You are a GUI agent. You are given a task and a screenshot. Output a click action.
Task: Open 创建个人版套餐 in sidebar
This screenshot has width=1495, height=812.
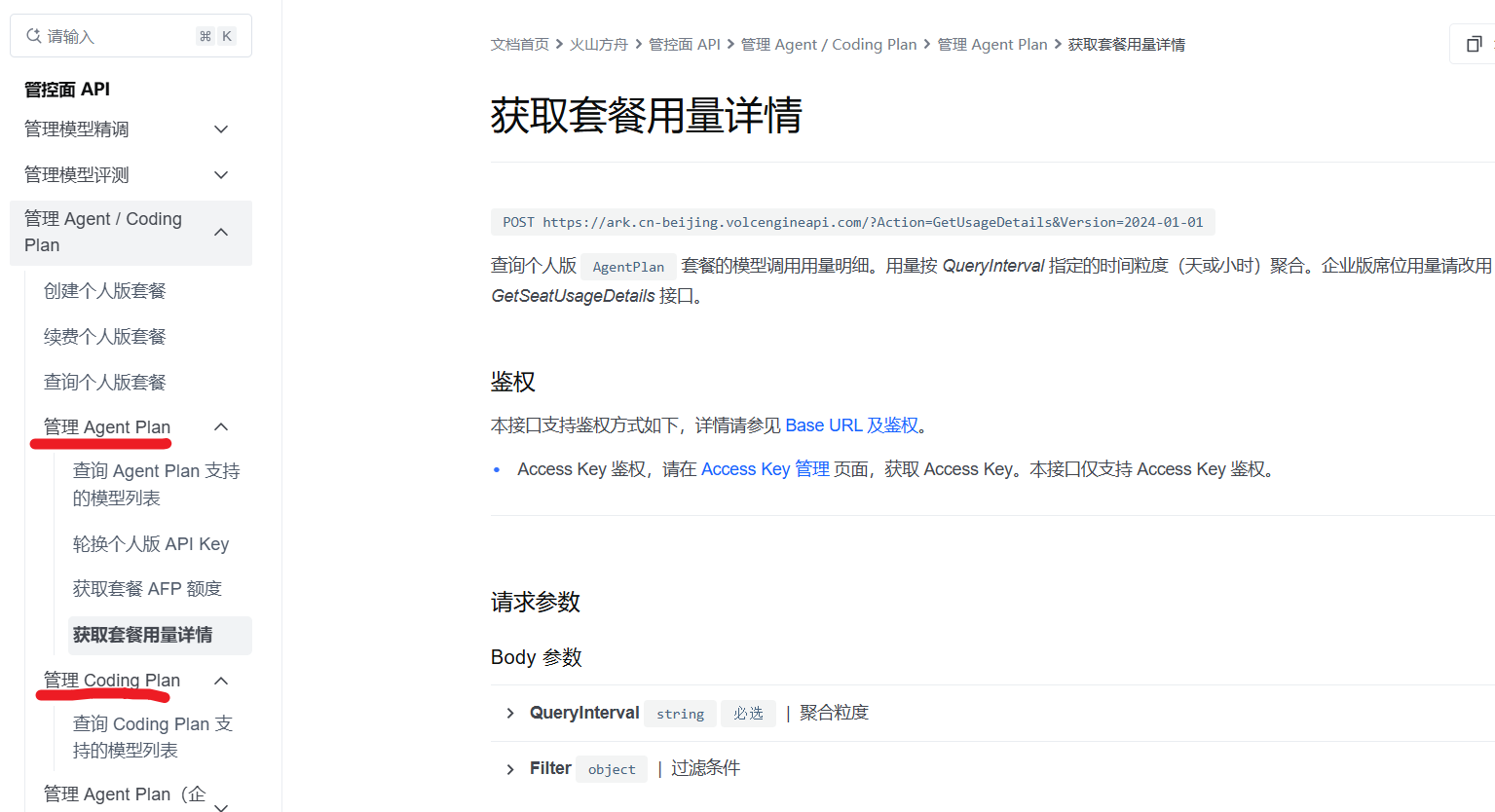point(105,291)
